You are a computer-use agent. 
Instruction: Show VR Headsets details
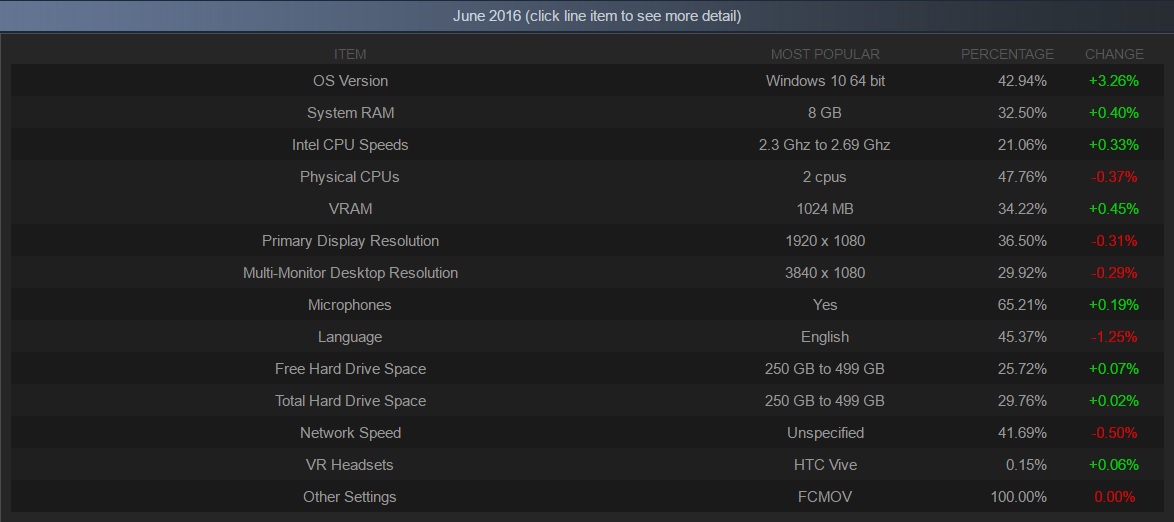350,465
